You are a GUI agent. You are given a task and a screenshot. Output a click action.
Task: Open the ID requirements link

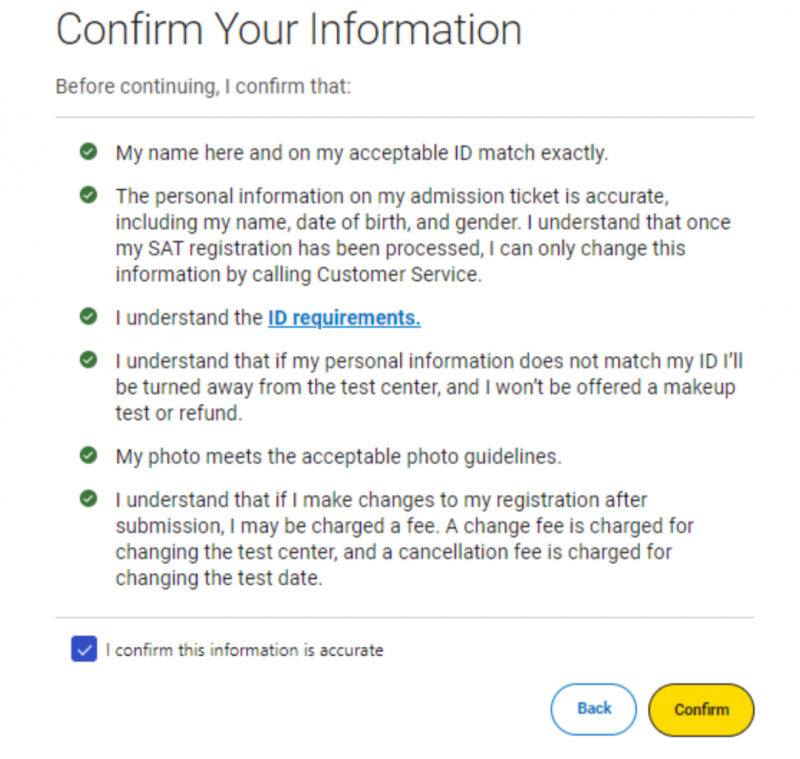344,318
